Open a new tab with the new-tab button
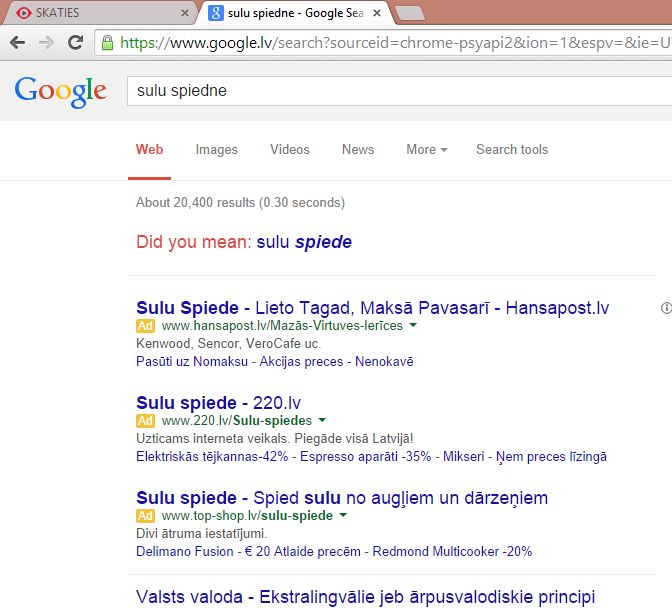This screenshot has height=608, width=672. point(410,13)
